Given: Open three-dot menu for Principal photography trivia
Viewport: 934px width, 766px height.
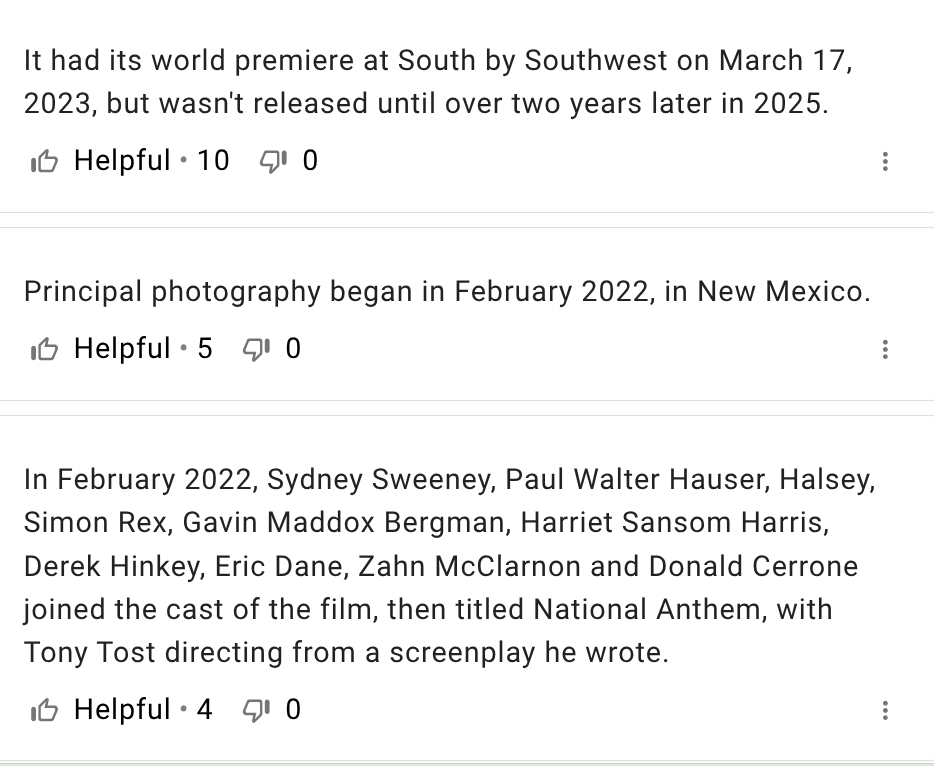Looking at the screenshot, I should click(x=885, y=349).
